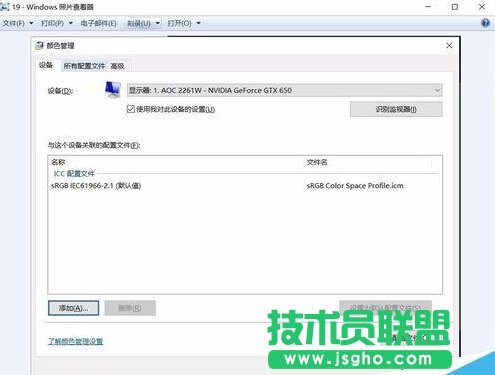
Task: Click the blue help question mark icon
Action: (485, 23)
